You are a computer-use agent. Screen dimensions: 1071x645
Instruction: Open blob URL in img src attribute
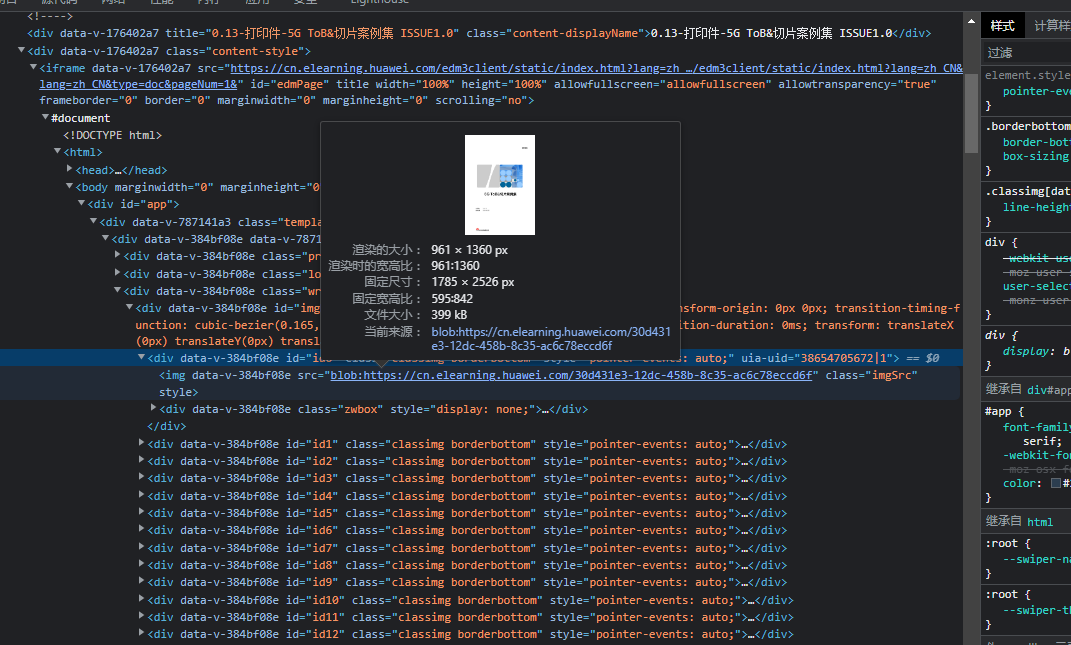pyautogui.click(x=571, y=375)
